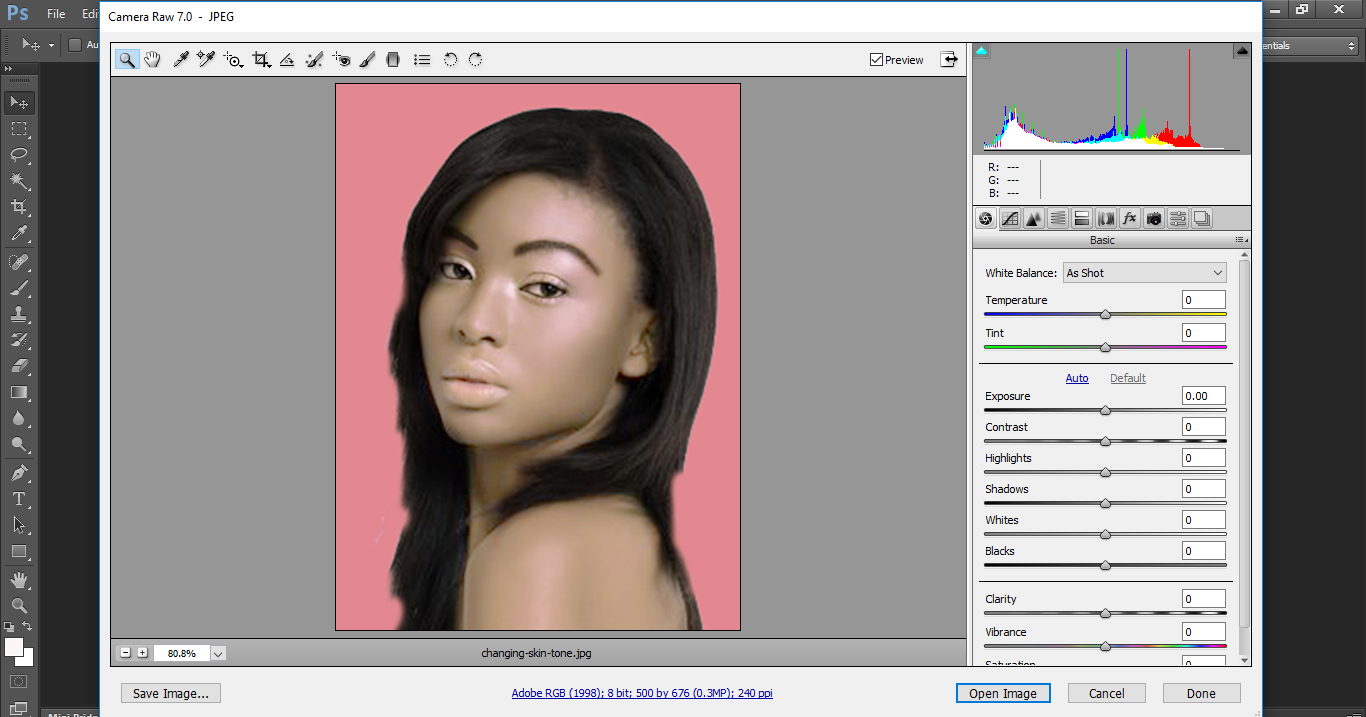Select the Crop tool in Camera Raw
This screenshot has height=717, width=1366.
(262, 60)
